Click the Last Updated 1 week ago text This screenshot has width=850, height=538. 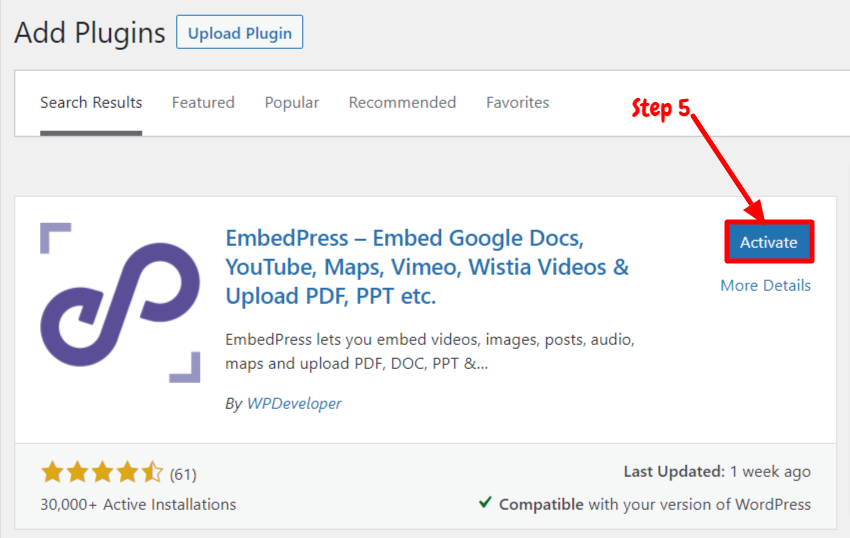(717, 472)
